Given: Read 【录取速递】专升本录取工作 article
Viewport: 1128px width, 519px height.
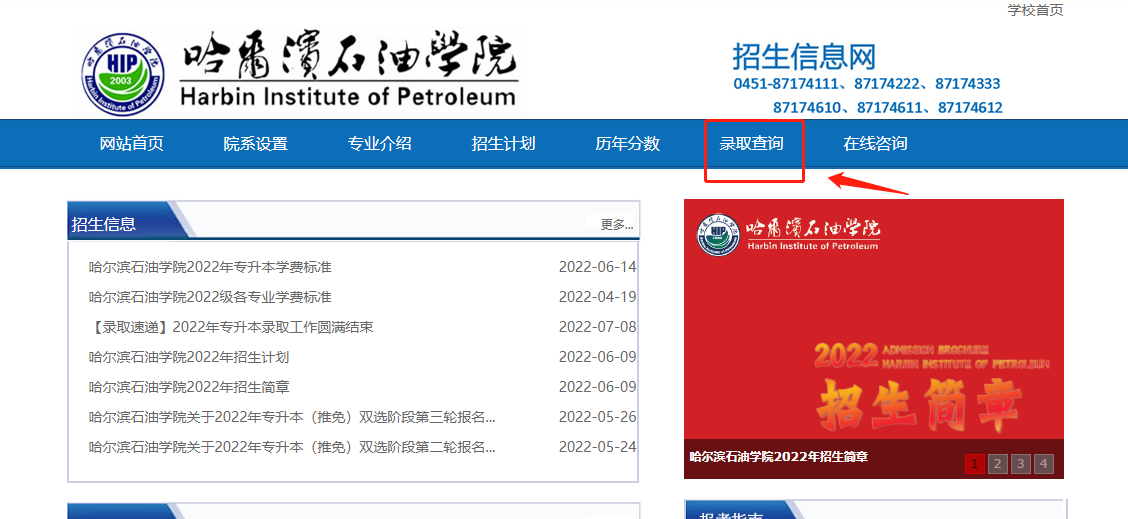Looking at the screenshot, I should click(x=231, y=327).
